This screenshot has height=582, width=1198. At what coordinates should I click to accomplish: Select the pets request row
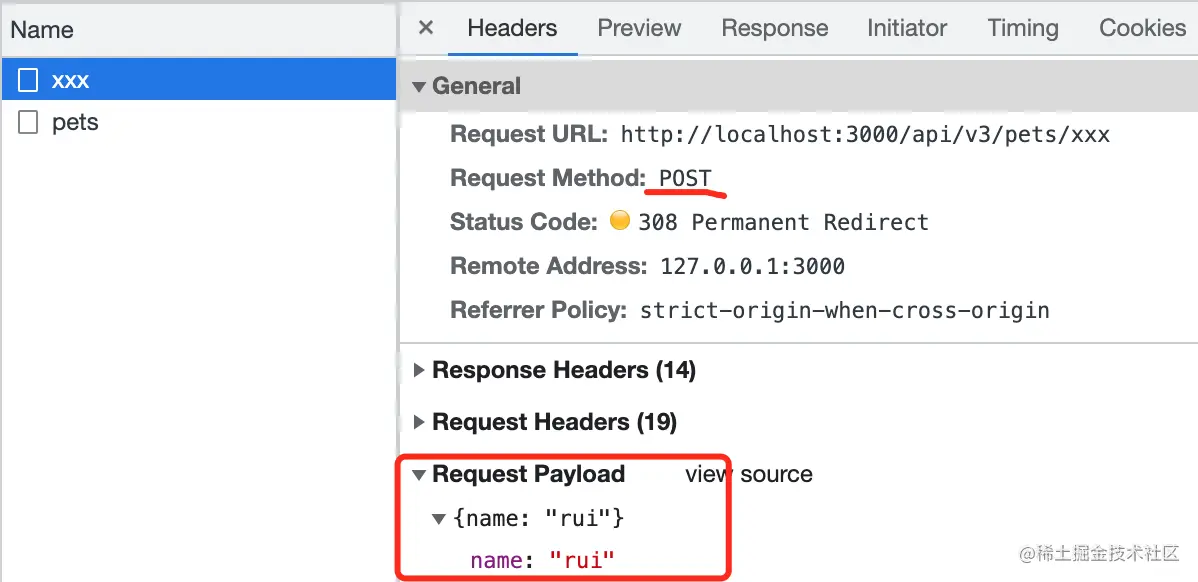(x=199, y=122)
